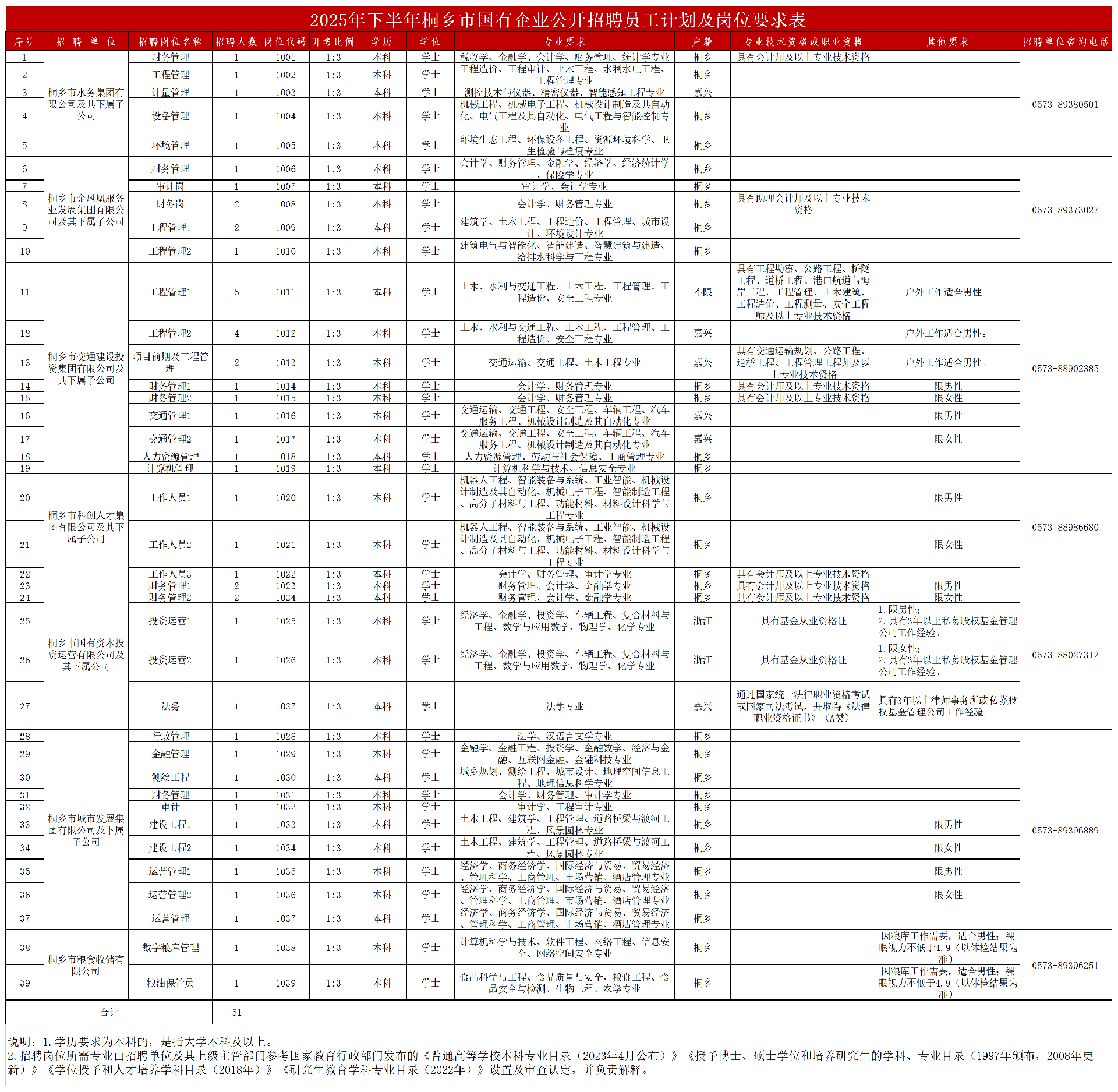The image size is (1118, 1092).
Task: Select the 其他要求 column header
Action: pos(947,42)
